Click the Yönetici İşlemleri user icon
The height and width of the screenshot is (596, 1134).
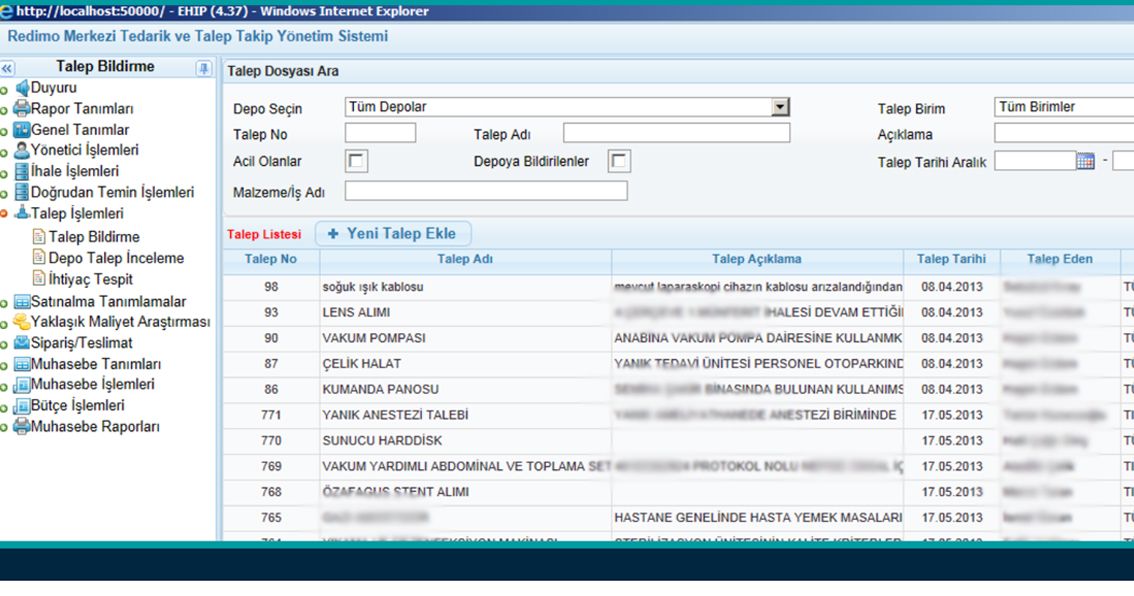(x=22, y=151)
